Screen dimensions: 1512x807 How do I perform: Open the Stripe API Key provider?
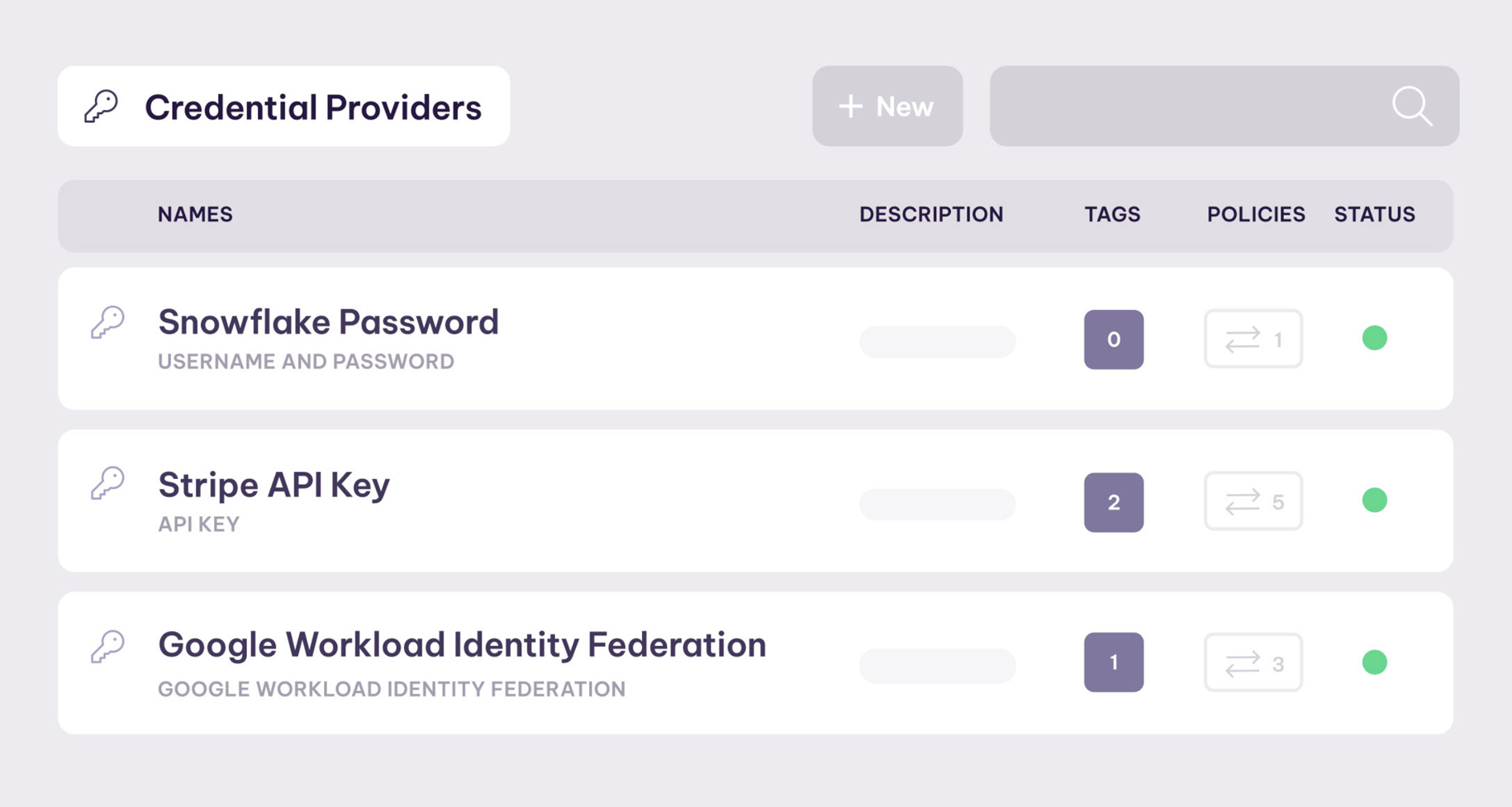(273, 485)
